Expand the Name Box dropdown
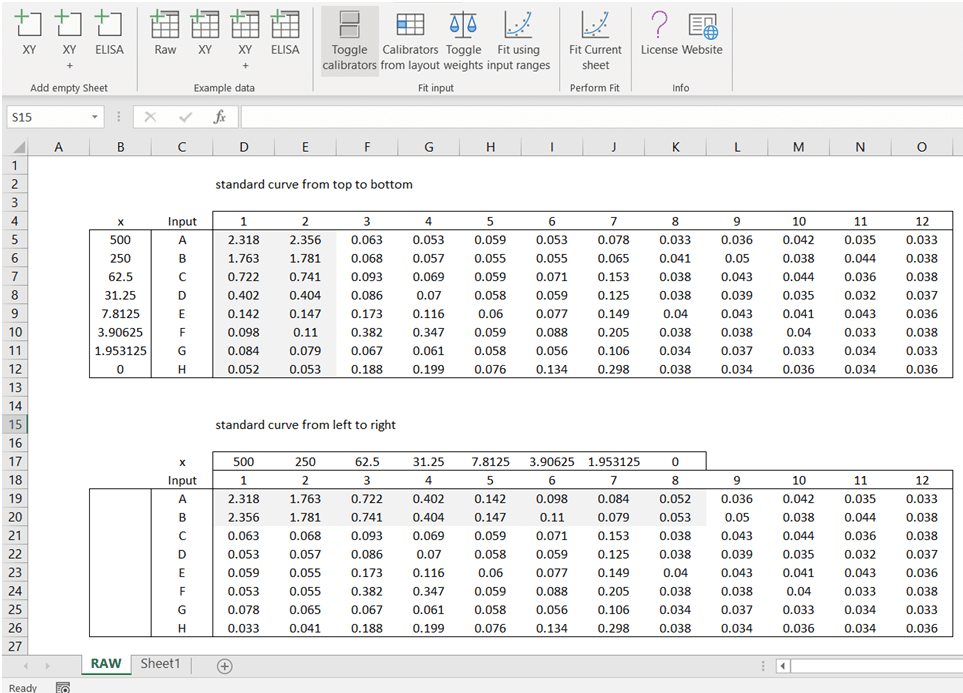This screenshot has height=693, width=963. click(95, 117)
